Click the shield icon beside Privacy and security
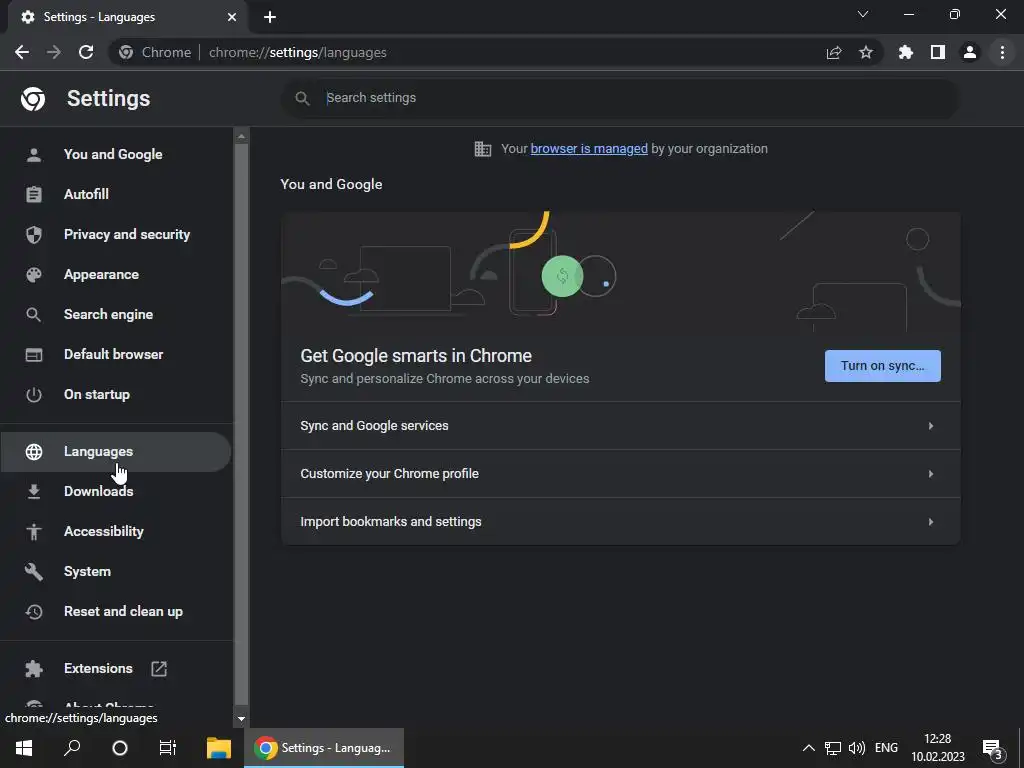 coord(33,234)
